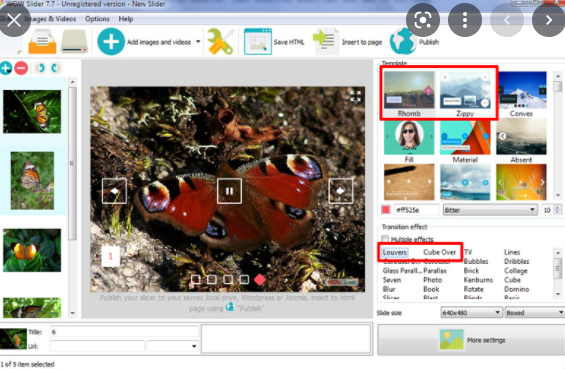Viewport: 565px width, 369px height.
Task: Remove slide with the red minus icon
Action: (21, 68)
